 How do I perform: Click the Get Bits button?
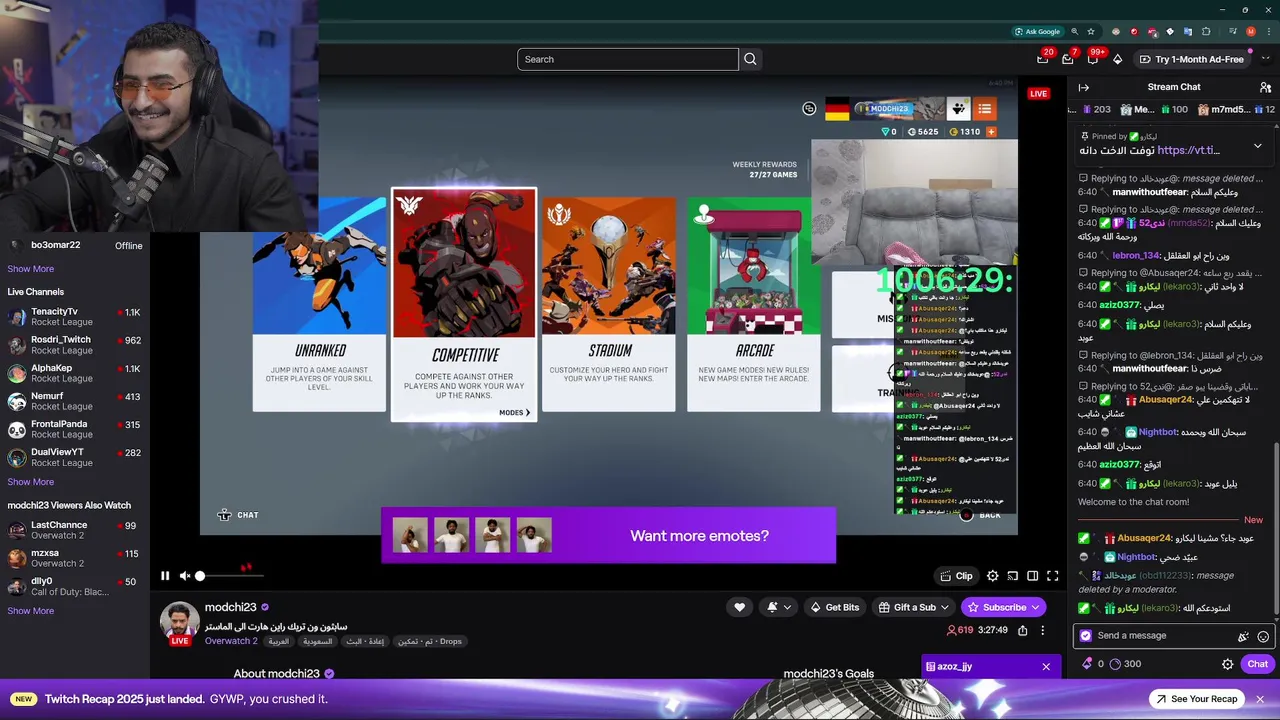pyautogui.click(x=834, y=607)
